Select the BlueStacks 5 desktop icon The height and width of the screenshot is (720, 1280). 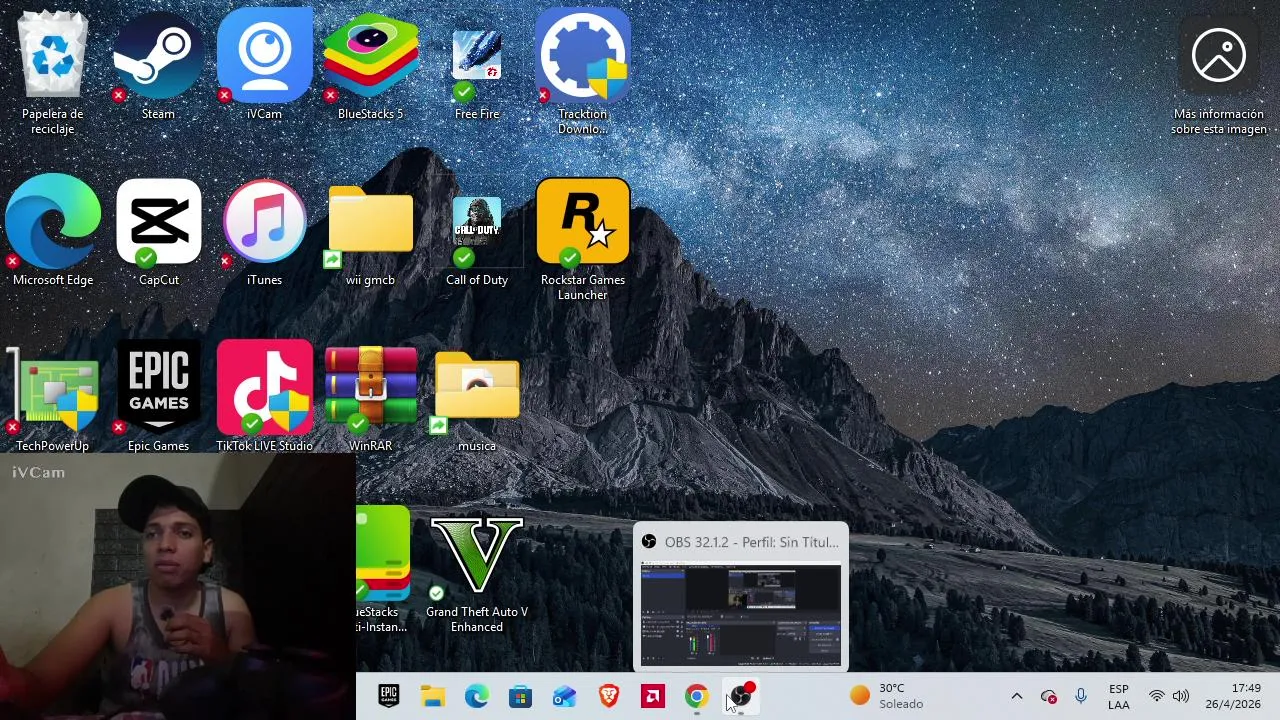[x=371, y=66]
